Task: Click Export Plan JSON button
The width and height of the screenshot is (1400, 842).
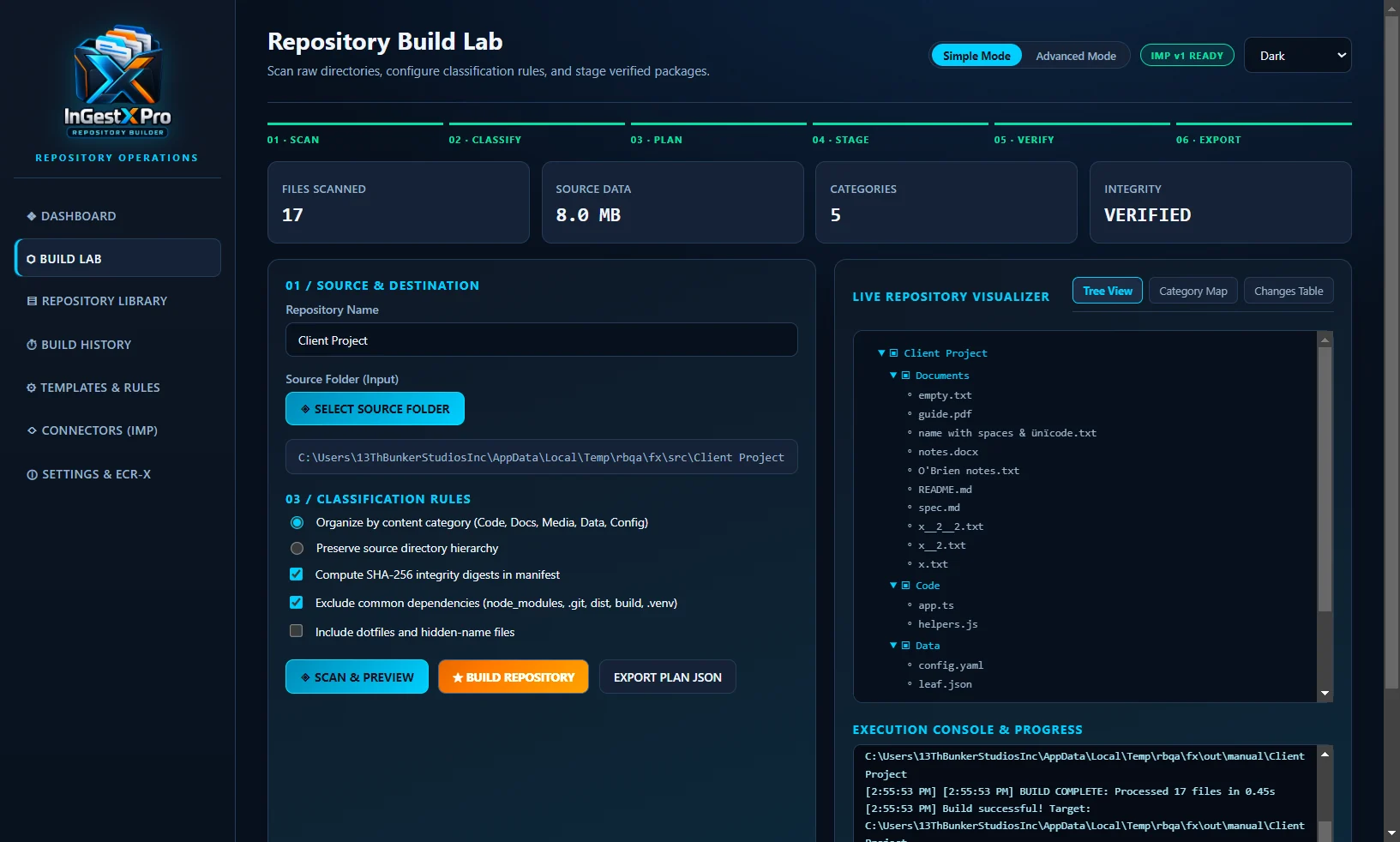Action: click(x=667, y=677)
